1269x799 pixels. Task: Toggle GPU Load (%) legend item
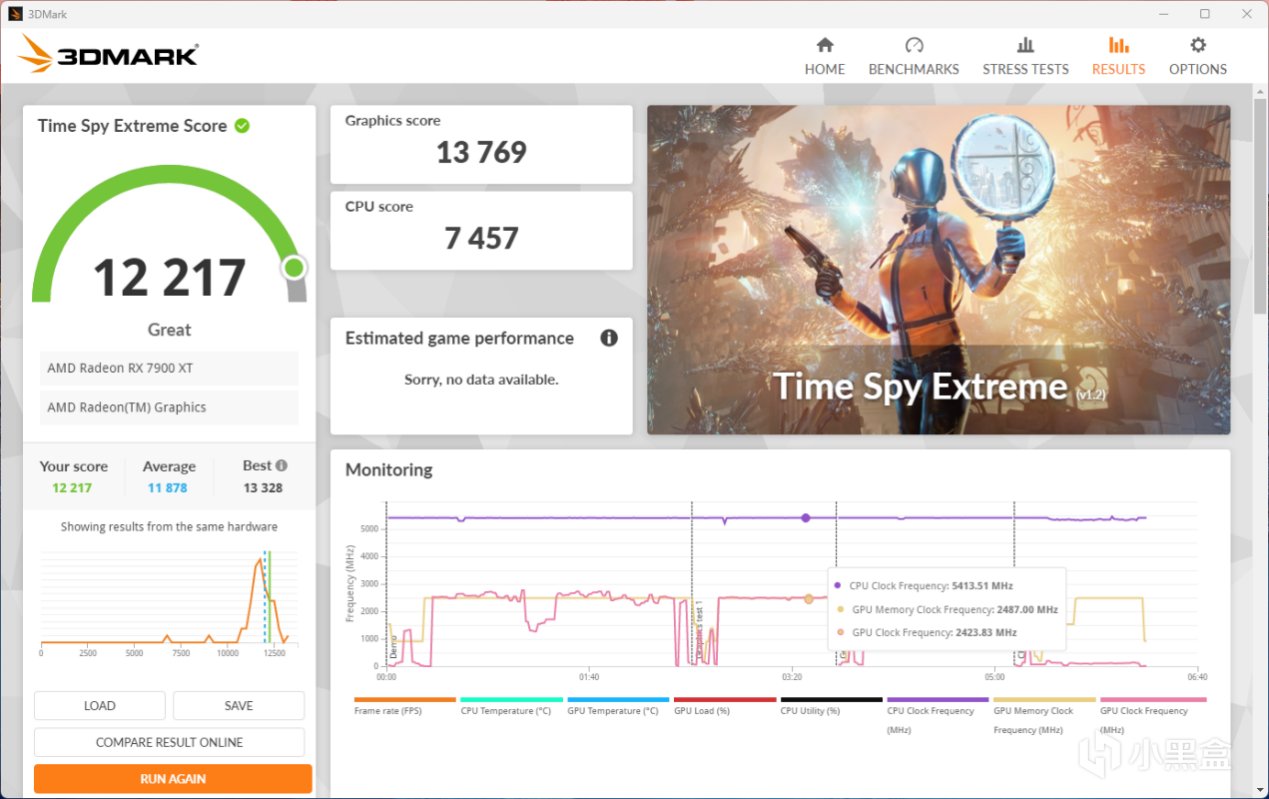724,706
